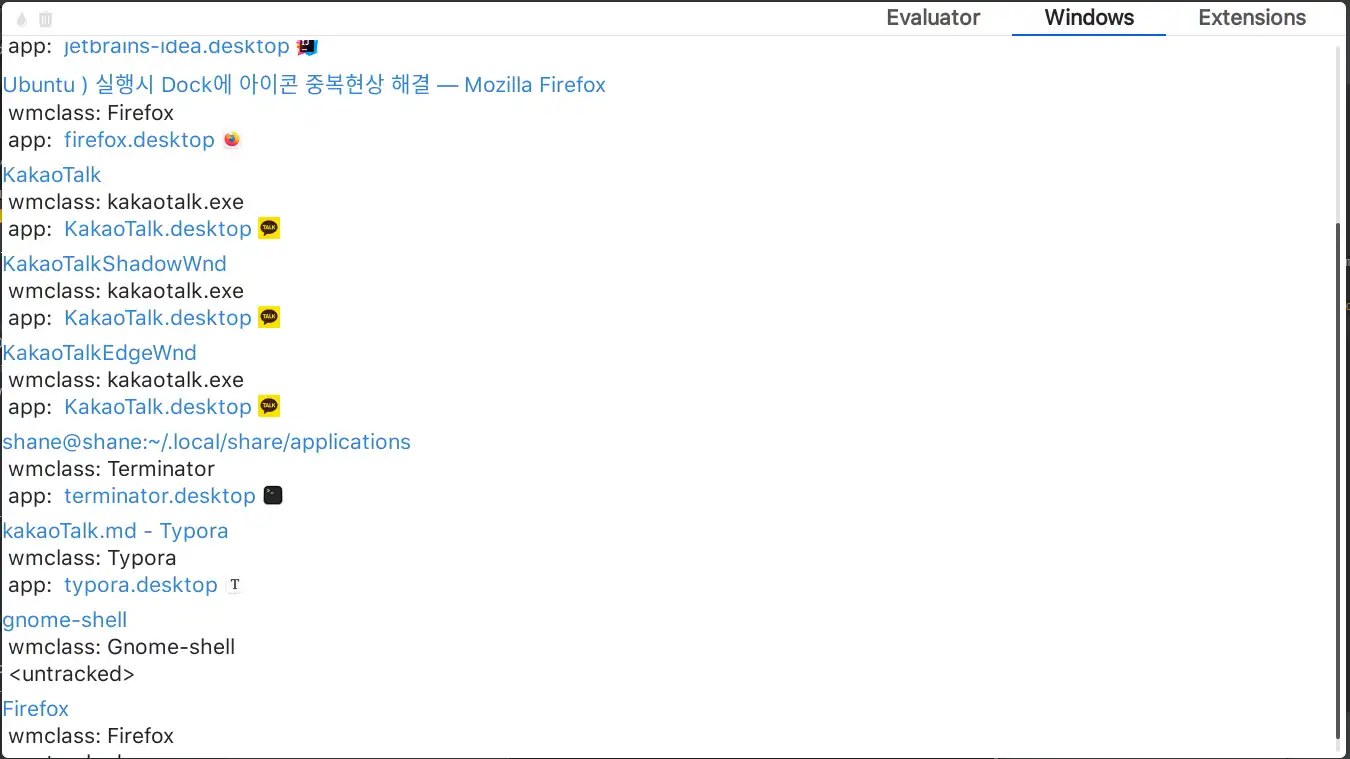
Task: Click the object picker droplet icon
Action: tap(22, 19)
